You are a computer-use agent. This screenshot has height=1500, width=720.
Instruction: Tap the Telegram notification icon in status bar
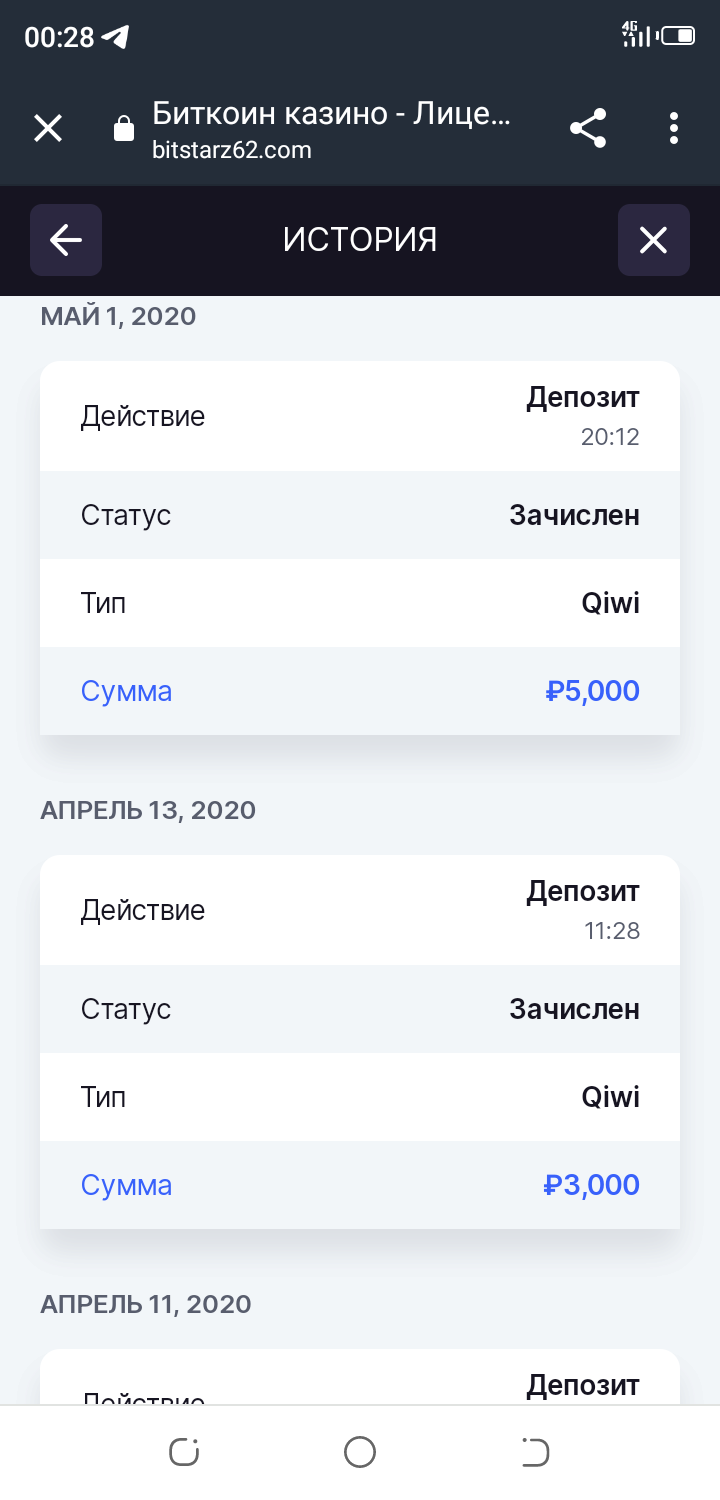[115, 38]
